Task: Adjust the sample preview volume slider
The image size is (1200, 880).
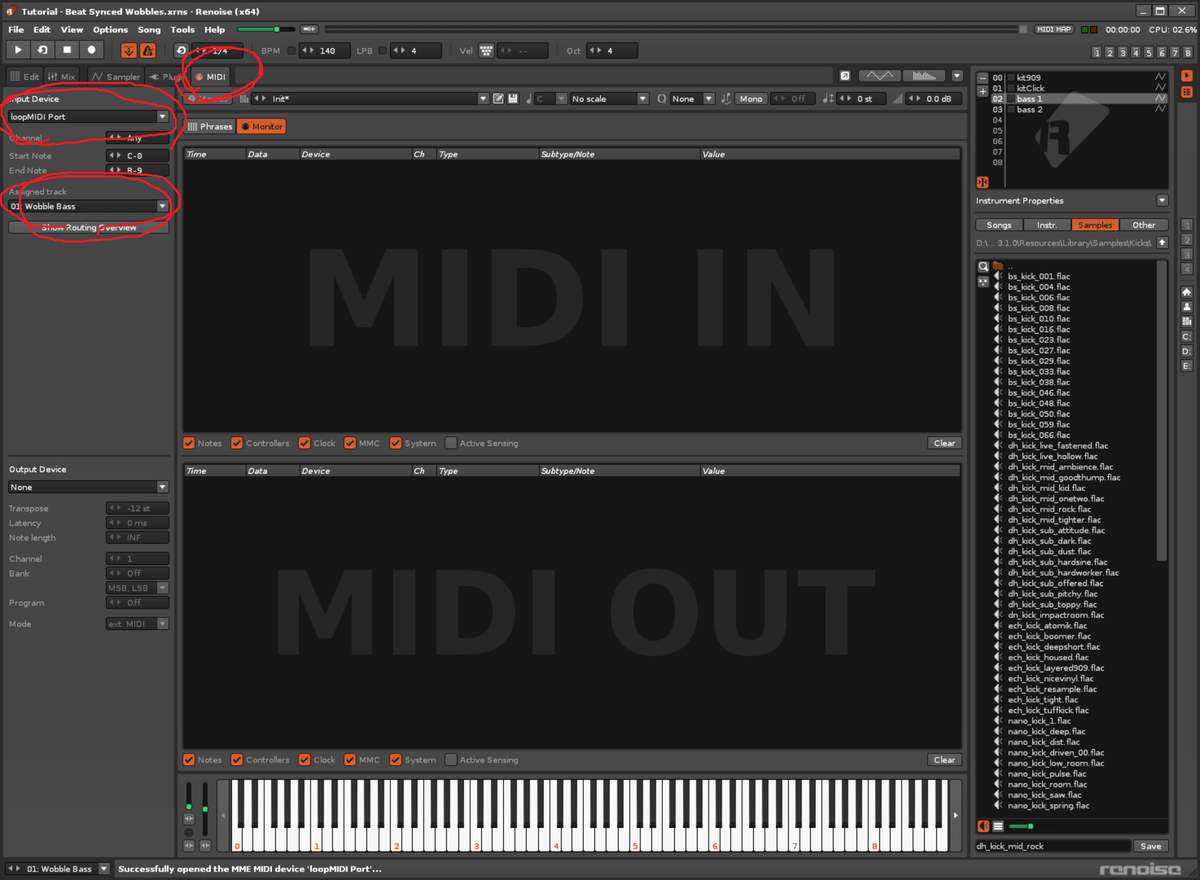Action: [x=1022, y=826]
